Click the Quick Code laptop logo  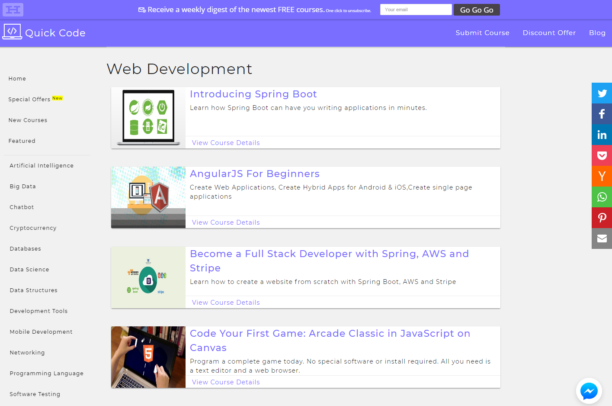[x=12, y=32]
